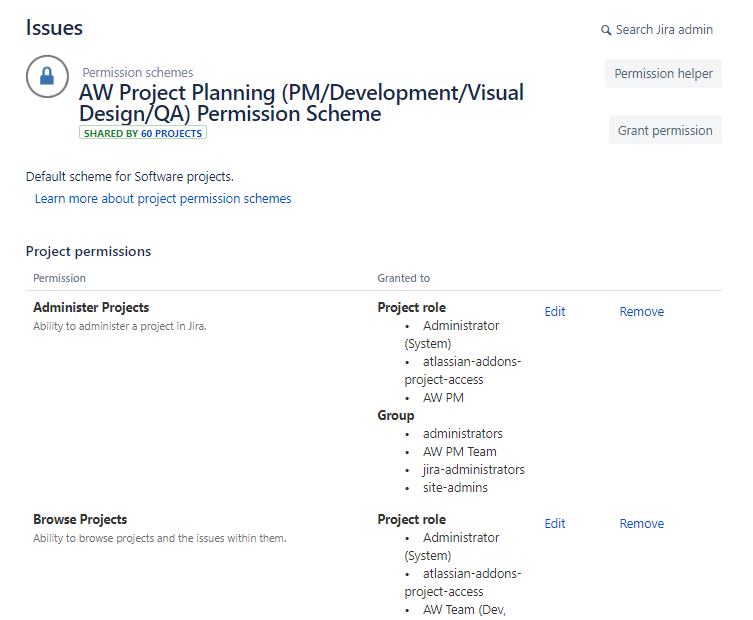Click the search magnifier icon
The width and height of the screenshot is (753, 620).
click(x=606, y=30)
